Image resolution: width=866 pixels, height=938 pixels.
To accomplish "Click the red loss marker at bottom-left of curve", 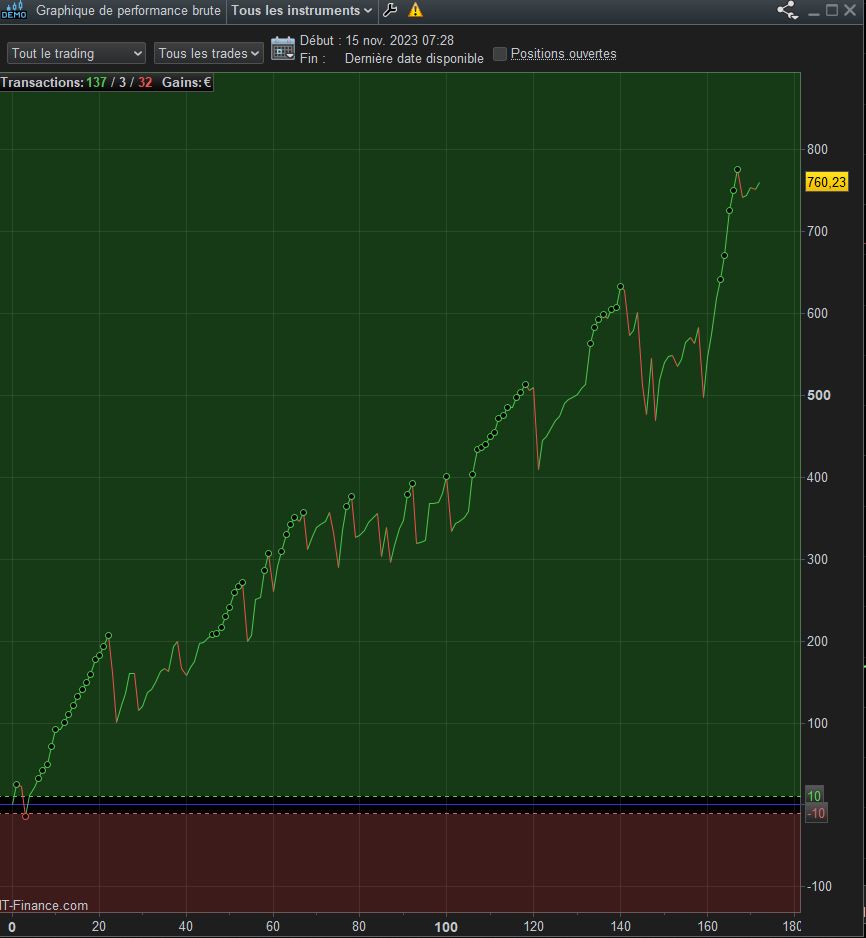I will [25, 817].
